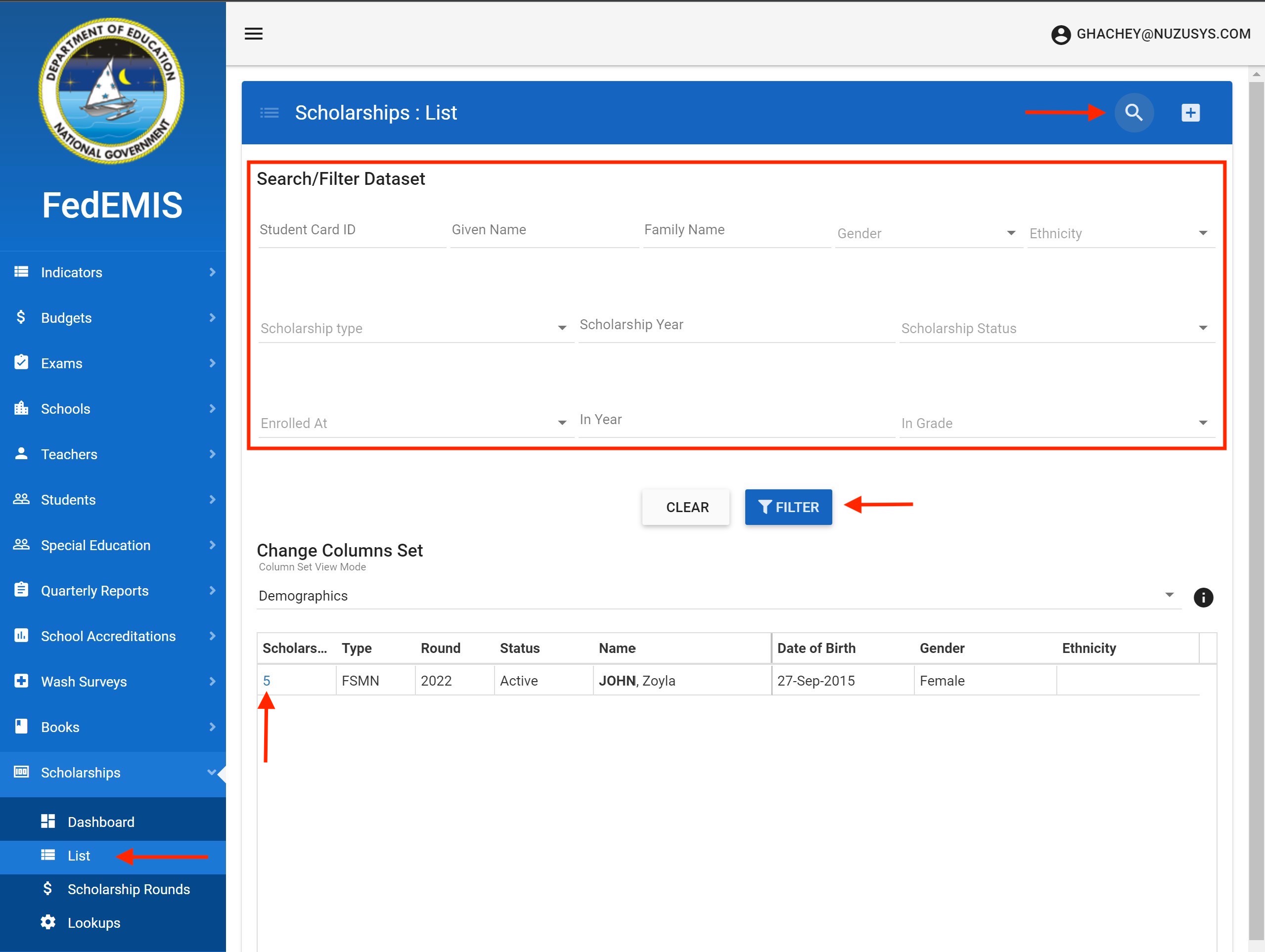This screenshot has width=1265, height=952.
Task: Toggle the hamburger navigation menu
Action: pos(253,34)
